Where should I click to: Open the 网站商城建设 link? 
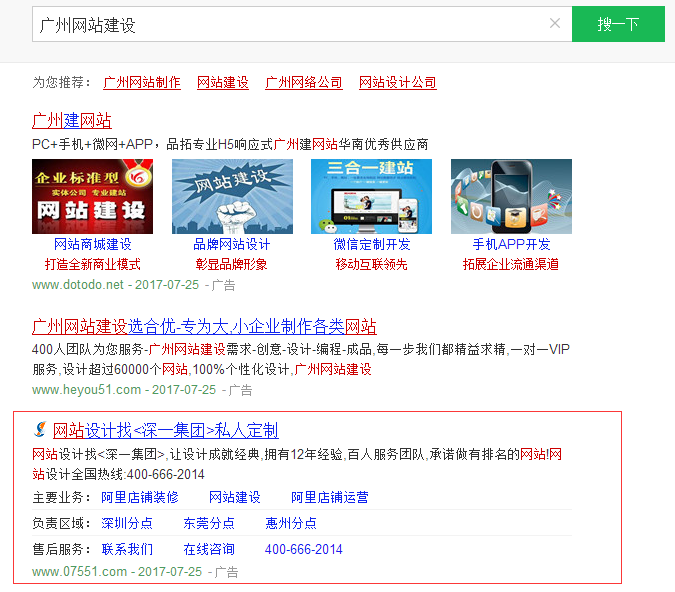[x=93, y=245]
